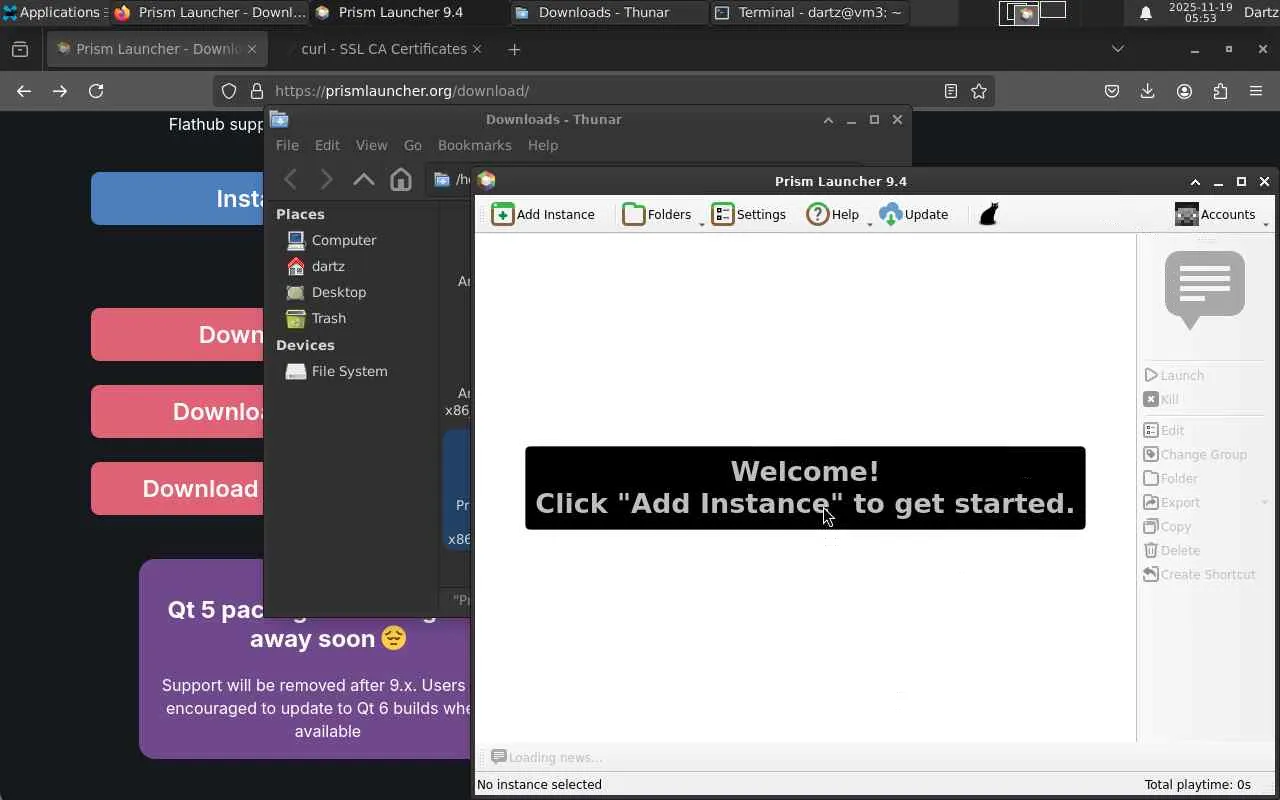Open Thunar's View menu
This screenshot has width=1280, height=800.
371,145
